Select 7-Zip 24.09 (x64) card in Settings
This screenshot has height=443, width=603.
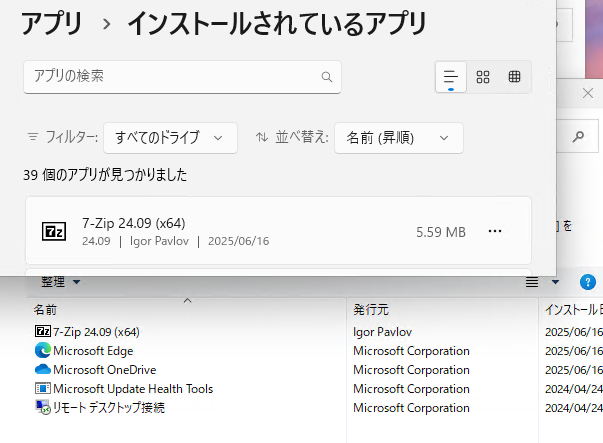(278, 231)
